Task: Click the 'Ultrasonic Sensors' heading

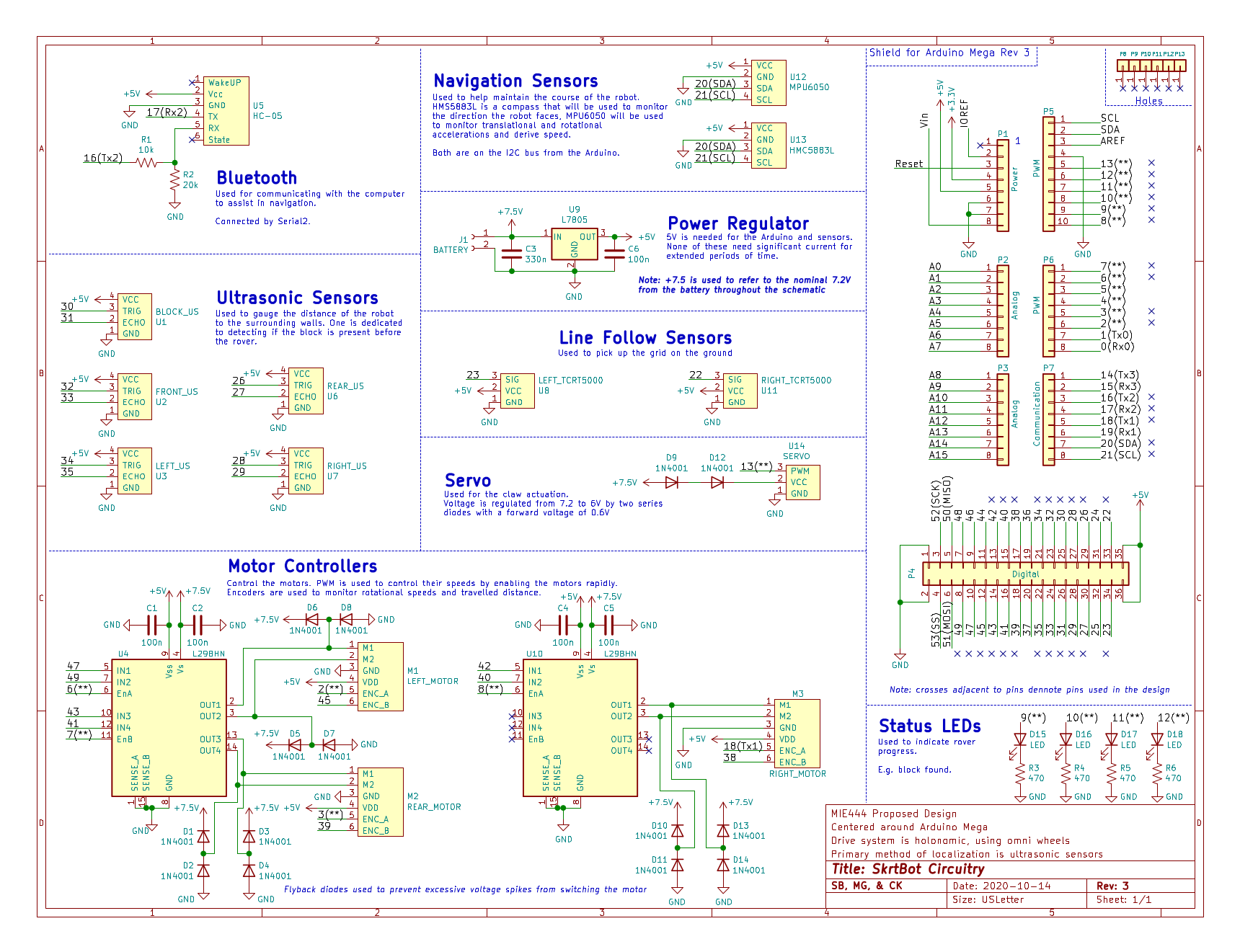Action: click(297, 298)
